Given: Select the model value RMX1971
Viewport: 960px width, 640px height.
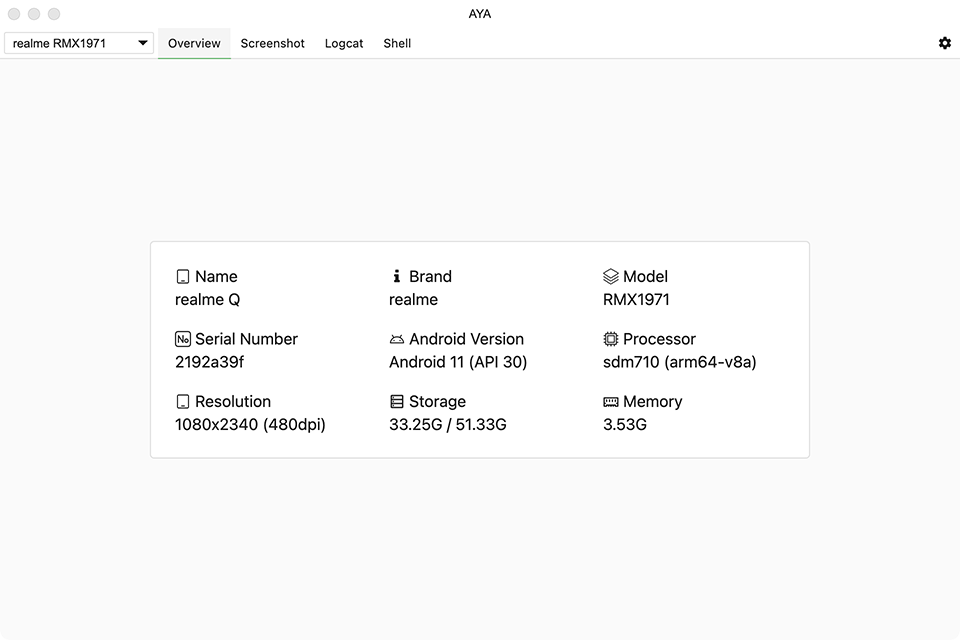Looking at the screenshot, I should 636,300.
